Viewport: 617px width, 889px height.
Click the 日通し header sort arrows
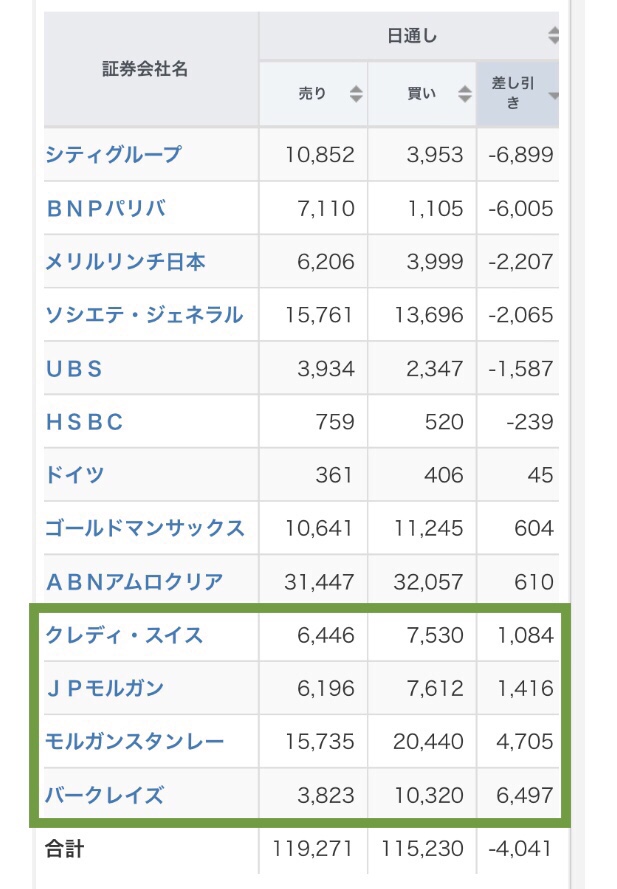(553, 35)
